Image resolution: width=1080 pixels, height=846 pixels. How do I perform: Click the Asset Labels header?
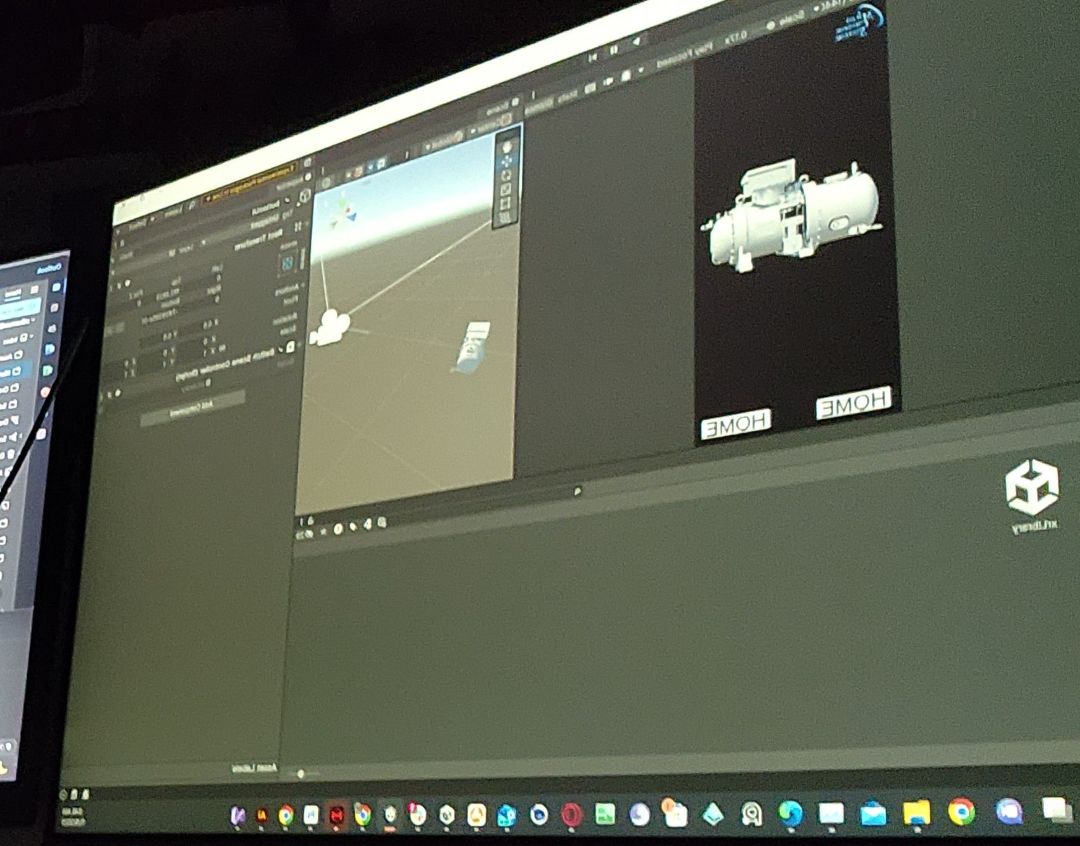coord(254,768)
